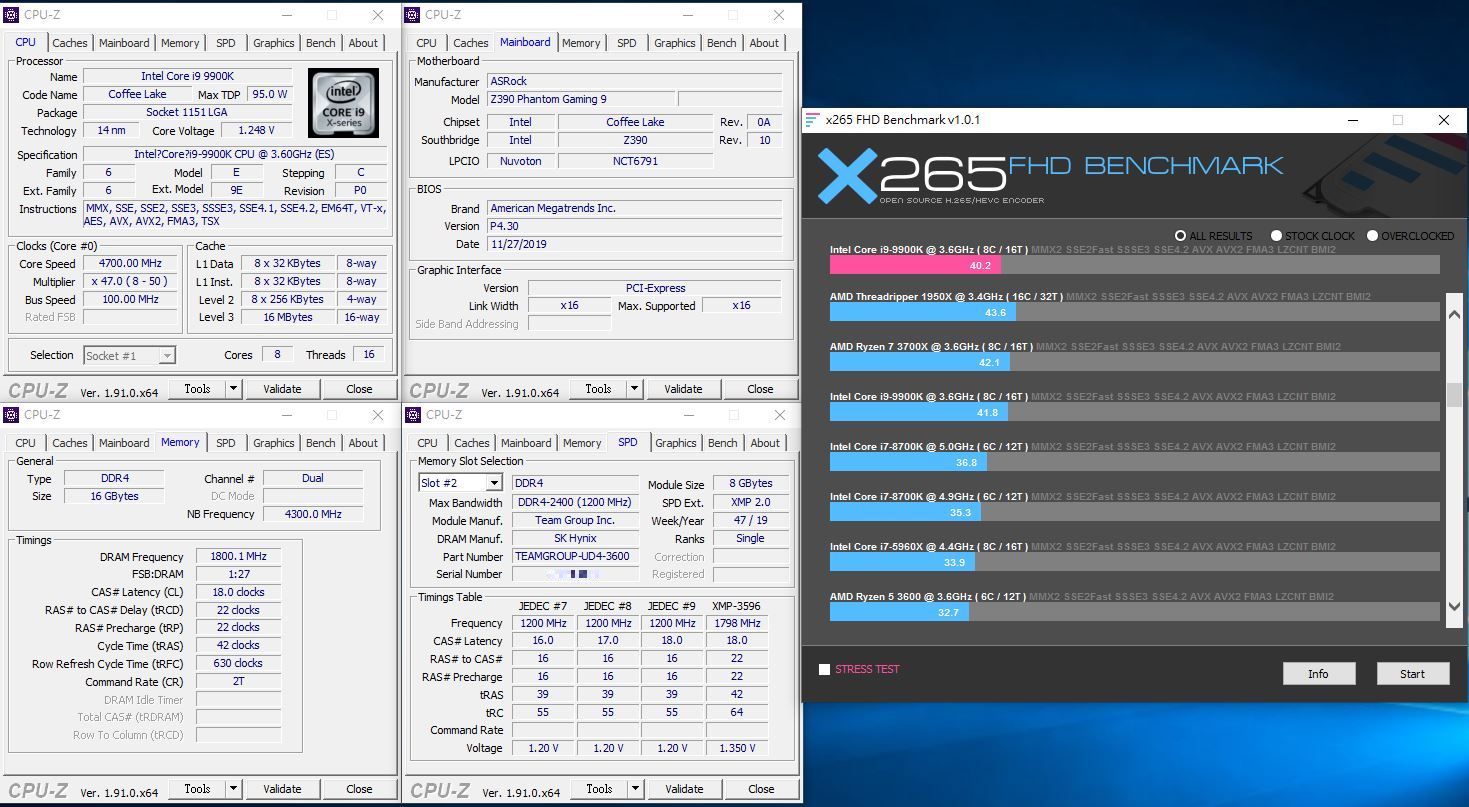Switch to CPU tab in the lower-left Memory window
This screenshot has height=807, width=1469.
(x=26, y=443)
